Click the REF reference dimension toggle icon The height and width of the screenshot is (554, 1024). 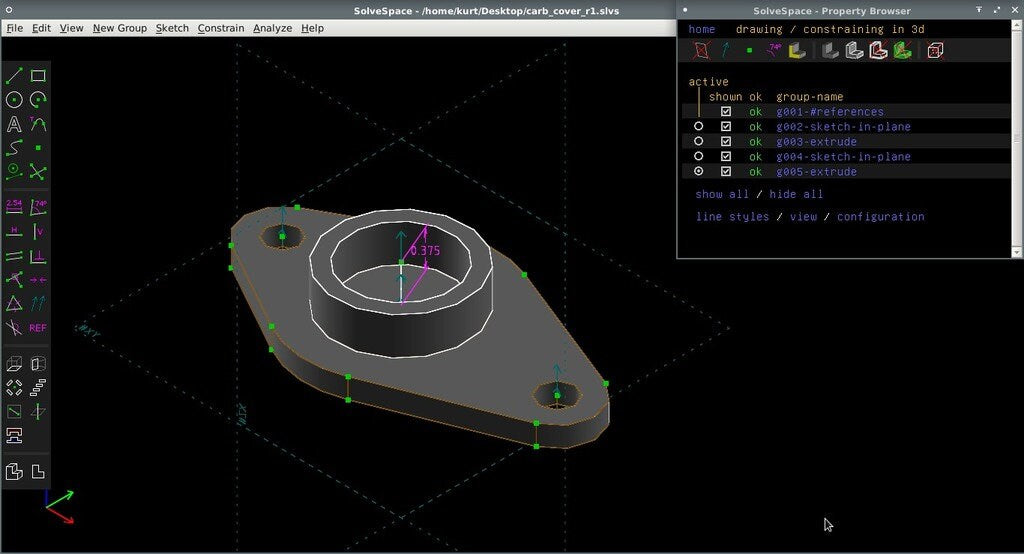click(38, 328)
